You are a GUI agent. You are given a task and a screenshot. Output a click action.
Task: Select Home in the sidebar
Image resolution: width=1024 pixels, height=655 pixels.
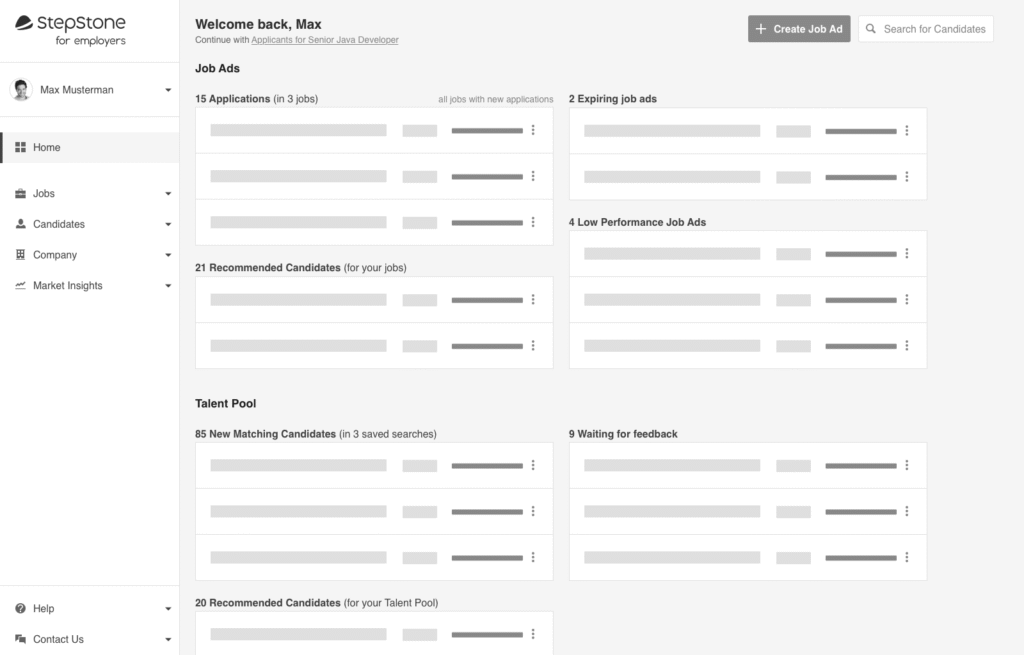pyautogui.click(x=47, y=147)
